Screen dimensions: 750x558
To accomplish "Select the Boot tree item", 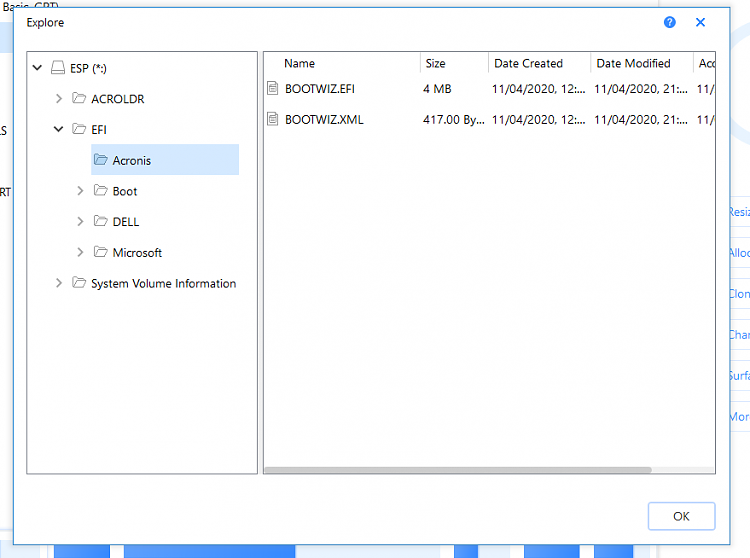I will point(125,191).
